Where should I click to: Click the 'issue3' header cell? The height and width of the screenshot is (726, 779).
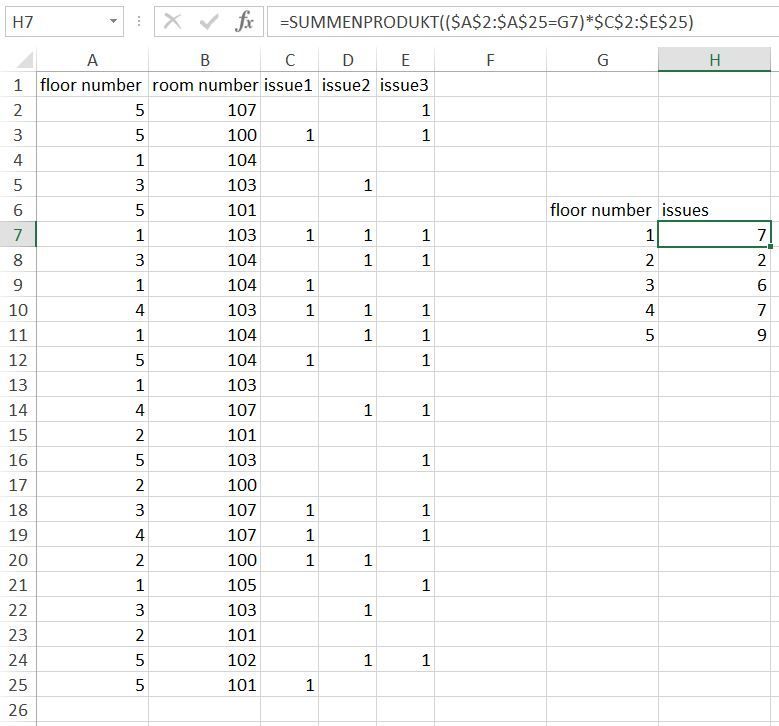tap(405, 85)
